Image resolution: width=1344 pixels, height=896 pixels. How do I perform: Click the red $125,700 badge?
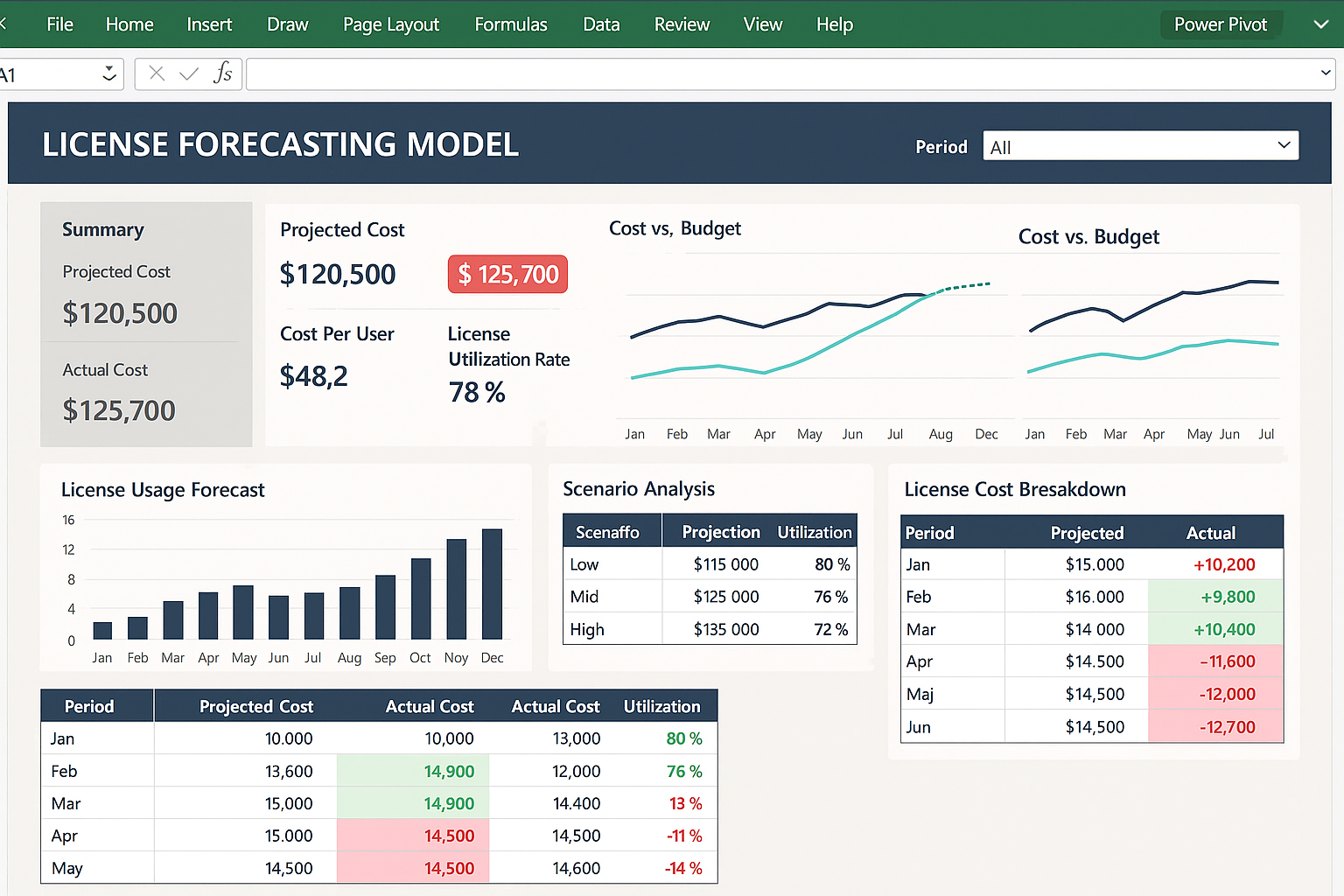[508, 275]
